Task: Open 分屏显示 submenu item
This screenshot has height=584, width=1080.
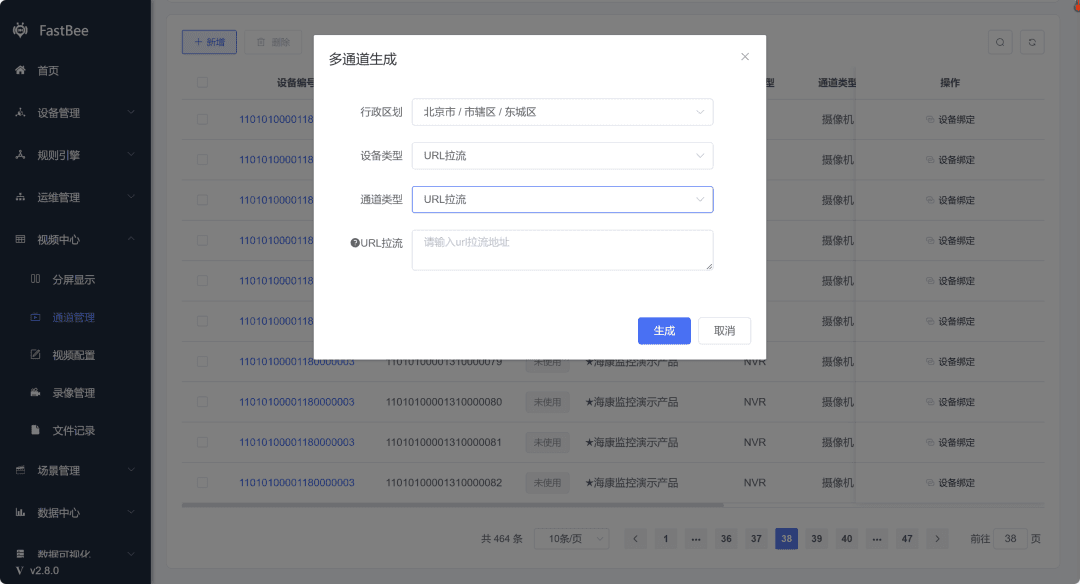Action: click(75, 280)
